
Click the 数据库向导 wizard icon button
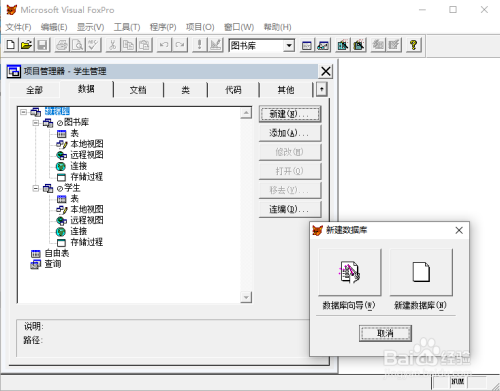[350, 272]
